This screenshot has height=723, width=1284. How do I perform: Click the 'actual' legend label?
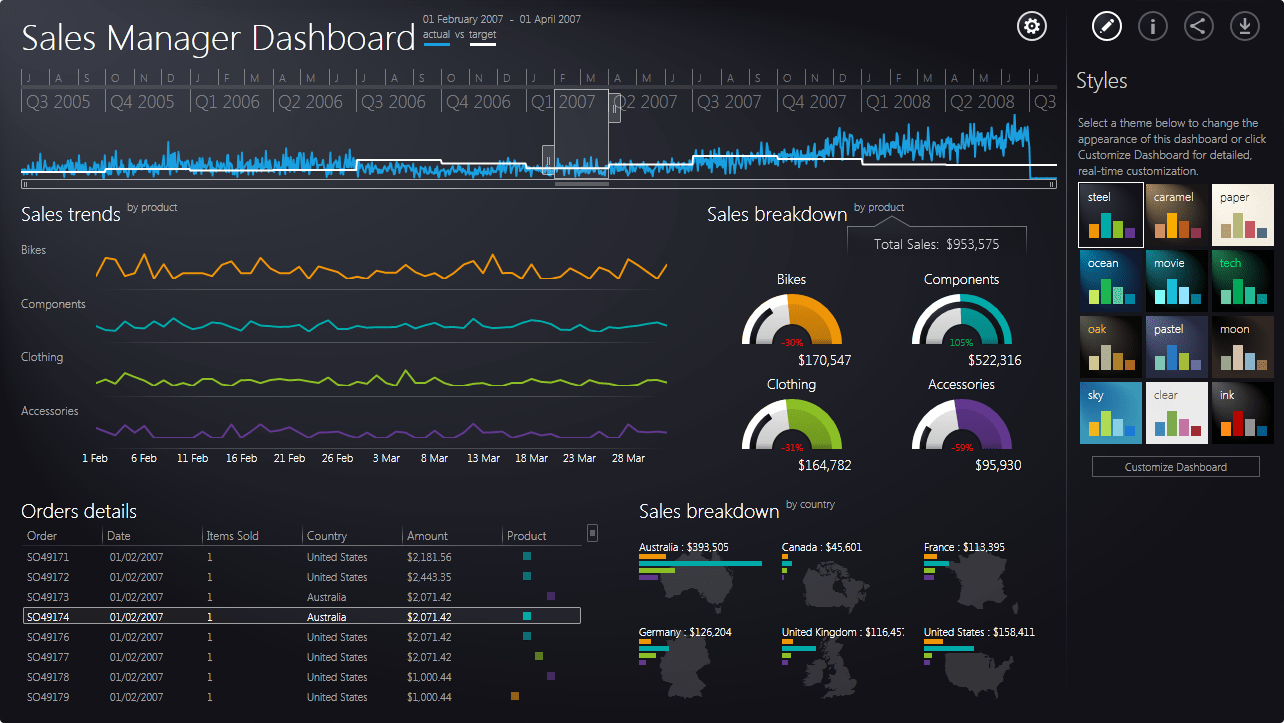click(x=436, y=35)
